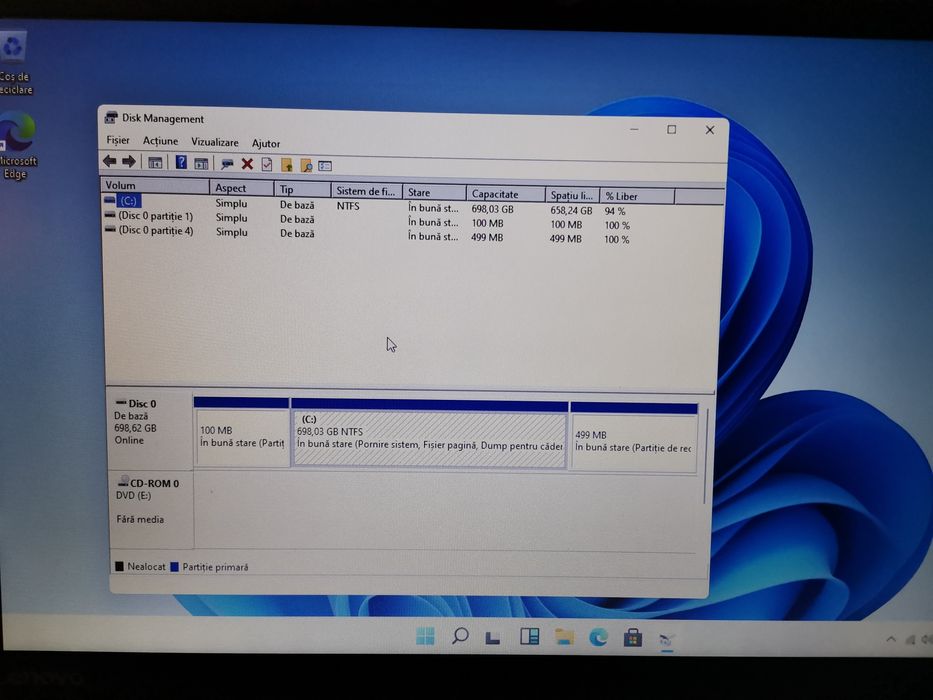Sort by the % Liber column header
This screenshot has width=933, height=700.
pyautogui.click(x=637, y=196)
